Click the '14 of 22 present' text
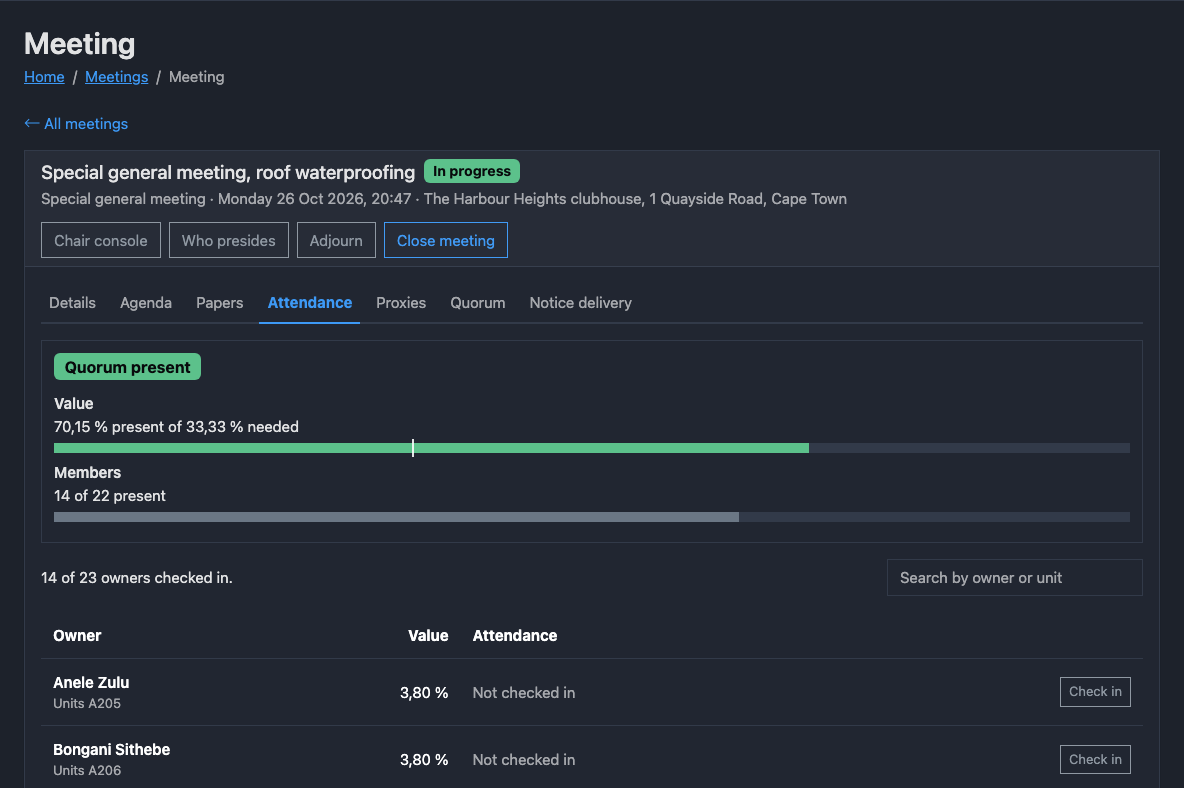The image size is (1184, 788). pyautogui.click(x=109, y=496)
